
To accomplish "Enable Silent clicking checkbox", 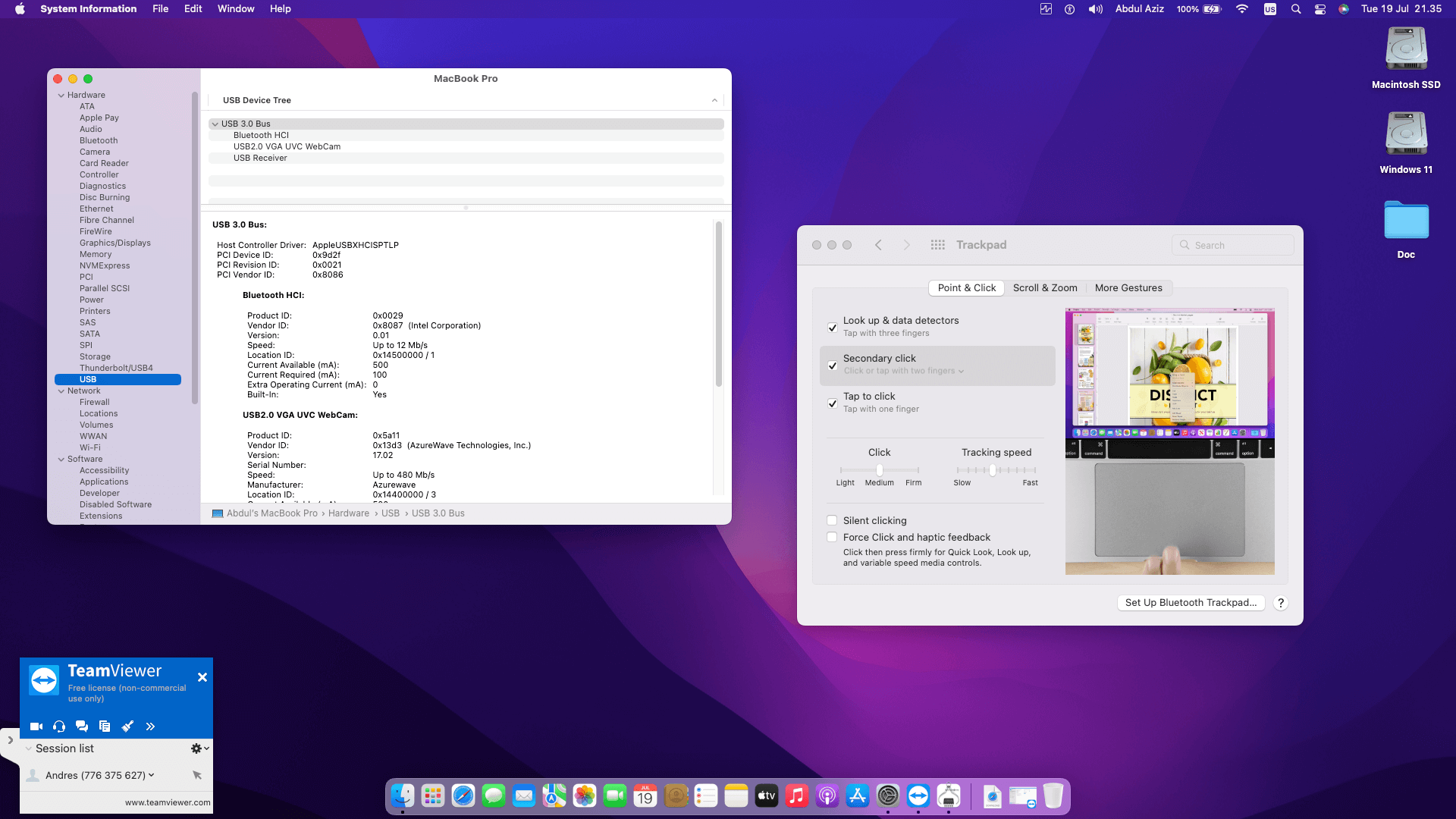I will pos(832,520).
